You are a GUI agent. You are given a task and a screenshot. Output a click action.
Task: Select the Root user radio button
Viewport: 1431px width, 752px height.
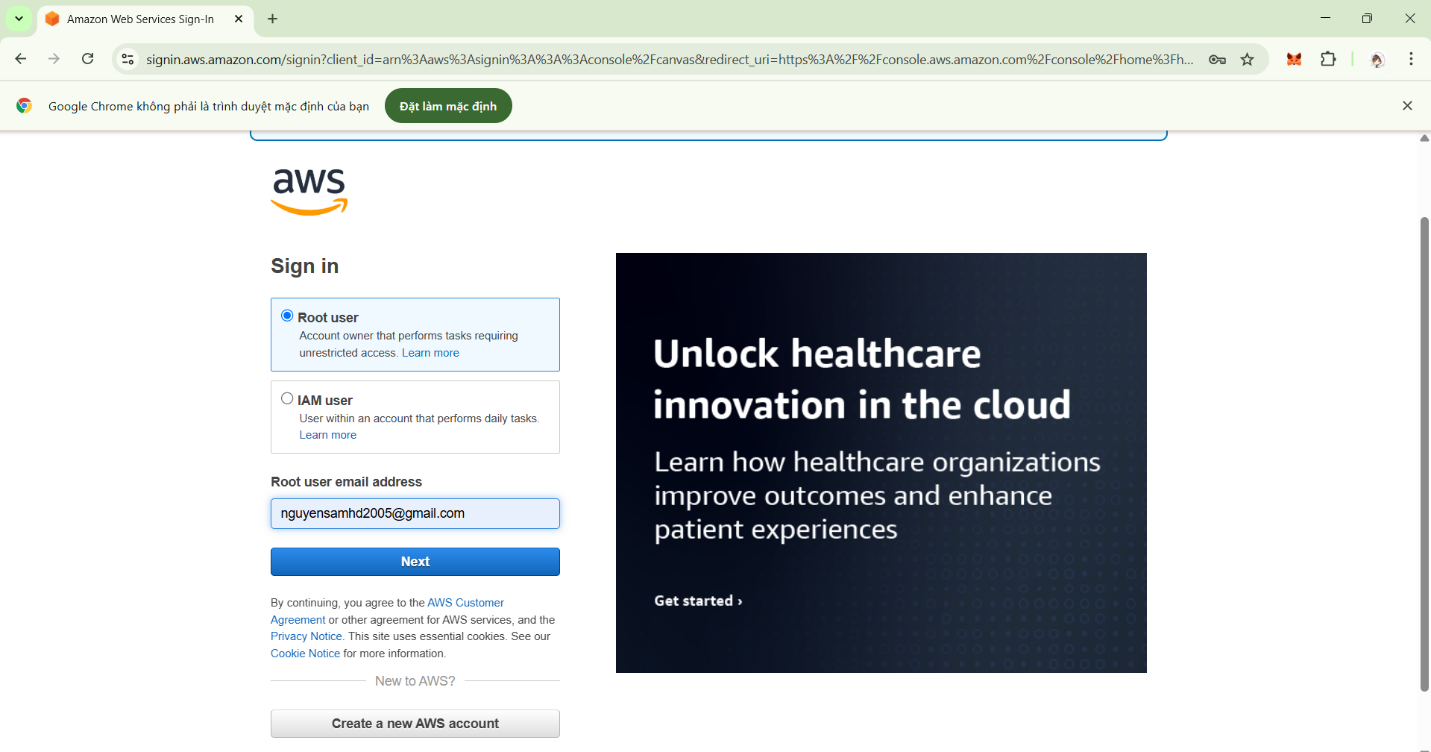(287, 314)
